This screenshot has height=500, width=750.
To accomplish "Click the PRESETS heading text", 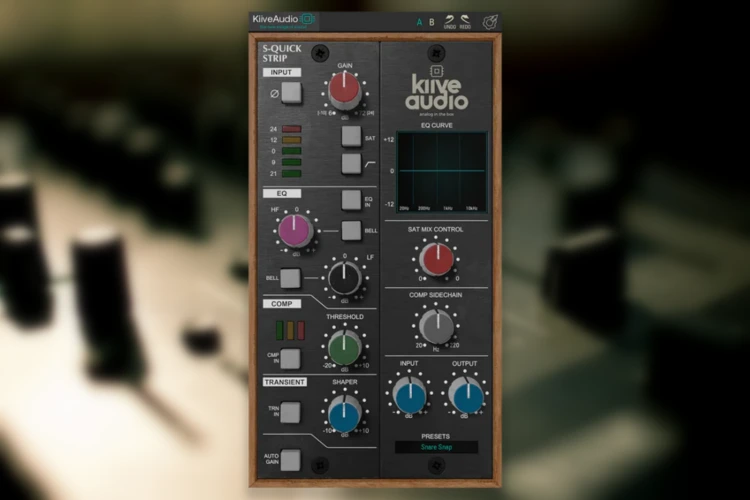I will coord(435,436).
